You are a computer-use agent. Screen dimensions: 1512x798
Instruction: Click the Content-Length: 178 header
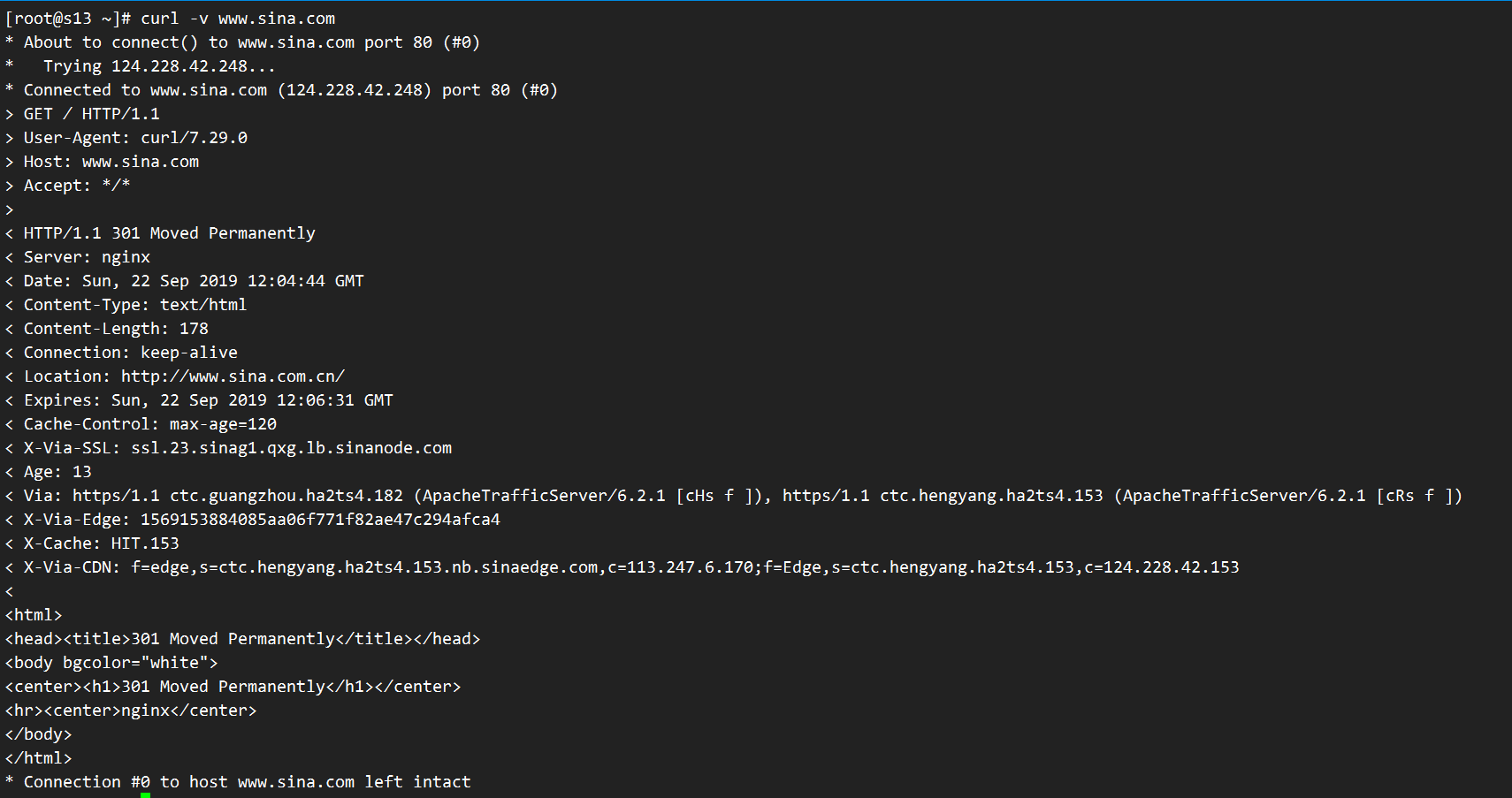click(x=116, y=329)
